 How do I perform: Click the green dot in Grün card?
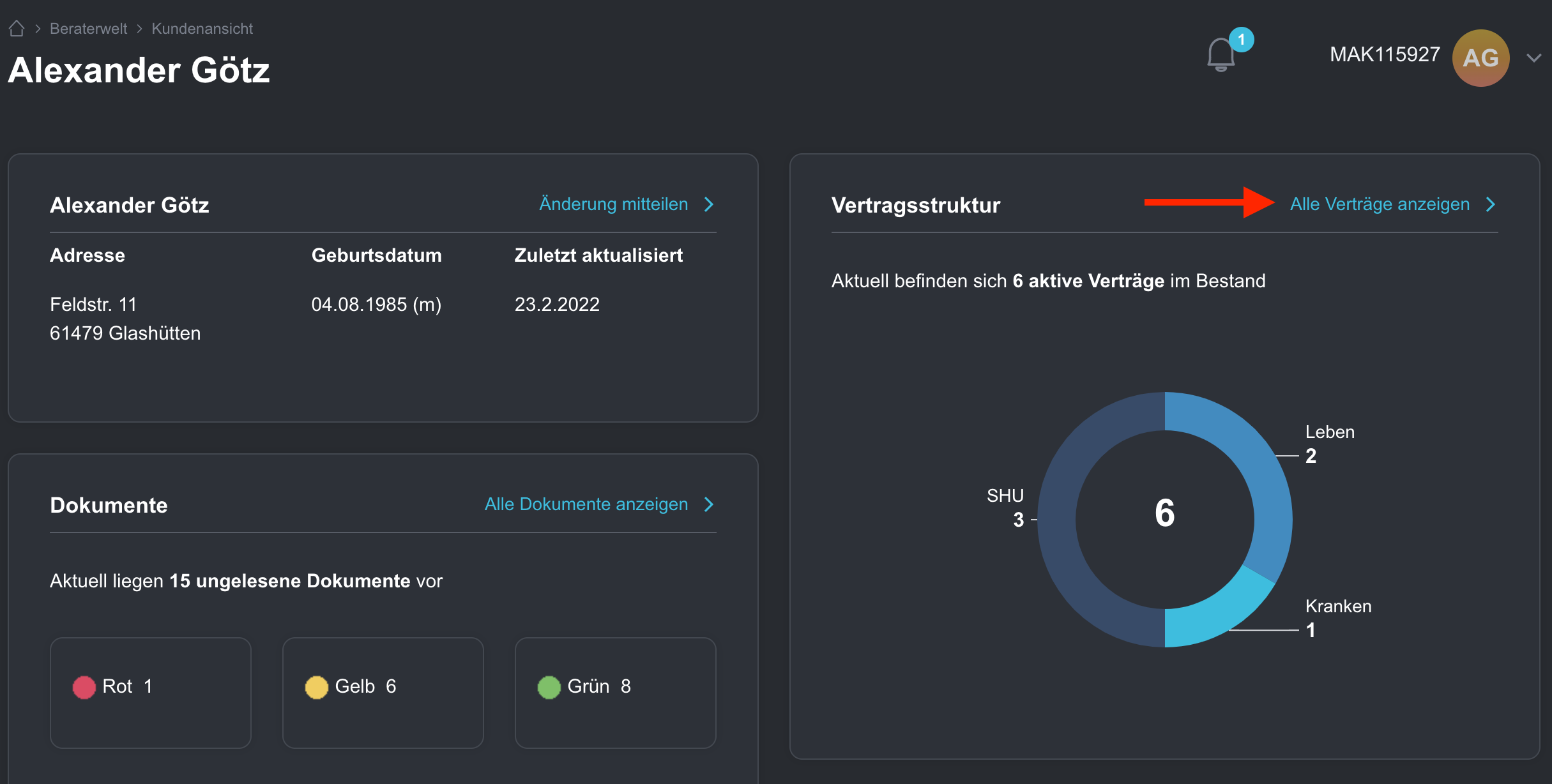pyautogui.click(x=549, y=687)
